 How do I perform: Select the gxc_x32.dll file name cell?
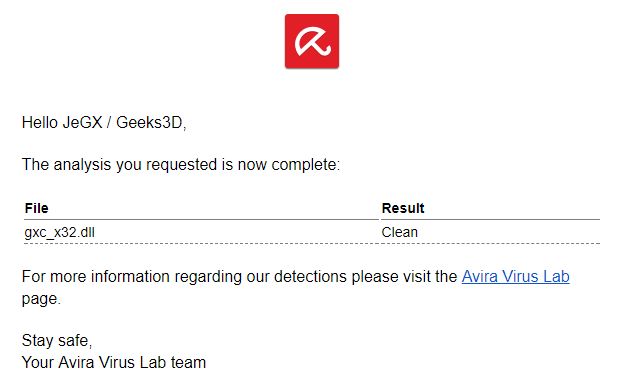59,232
